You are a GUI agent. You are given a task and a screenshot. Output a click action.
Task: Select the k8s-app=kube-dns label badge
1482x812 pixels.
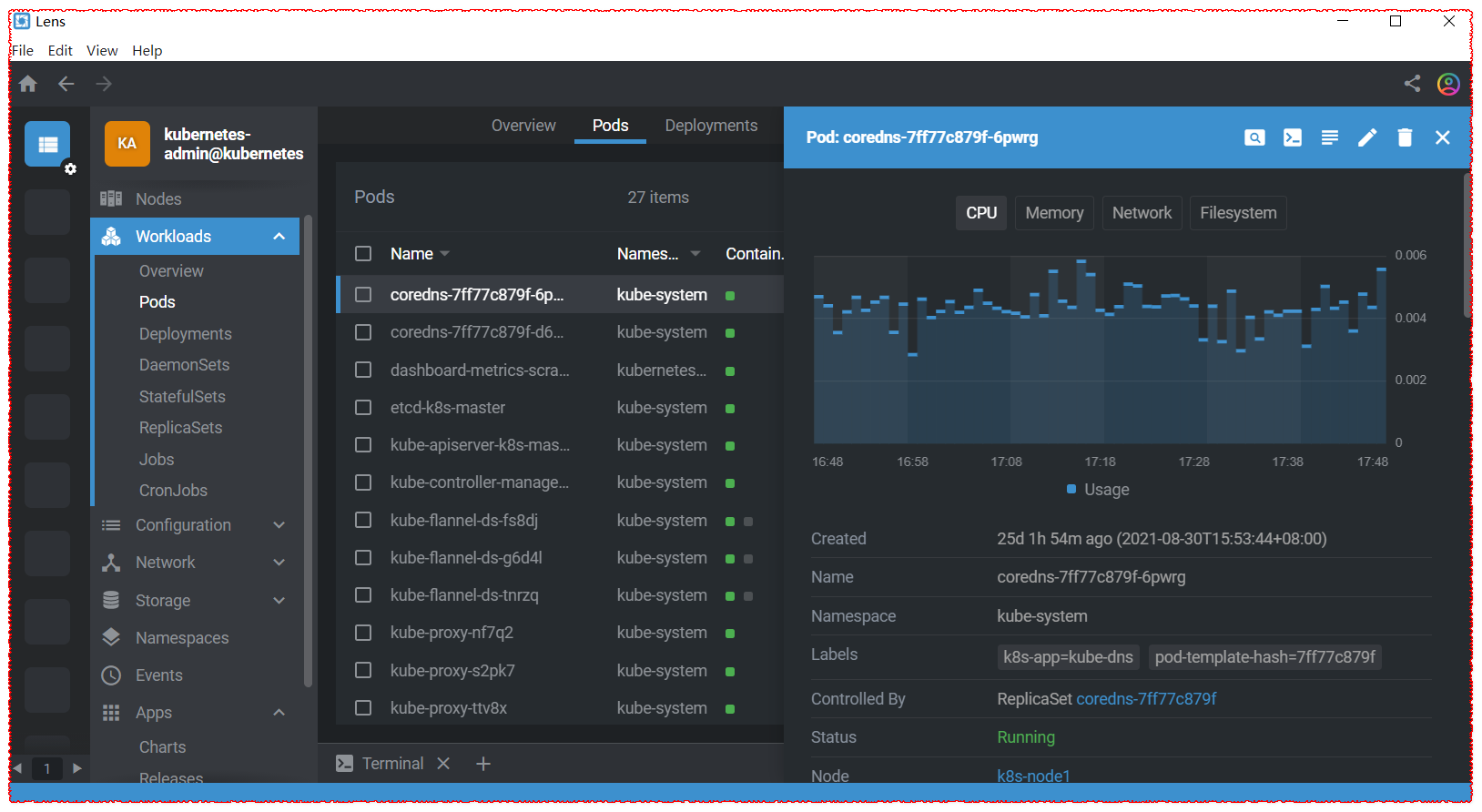click(x=1068, y=657)
